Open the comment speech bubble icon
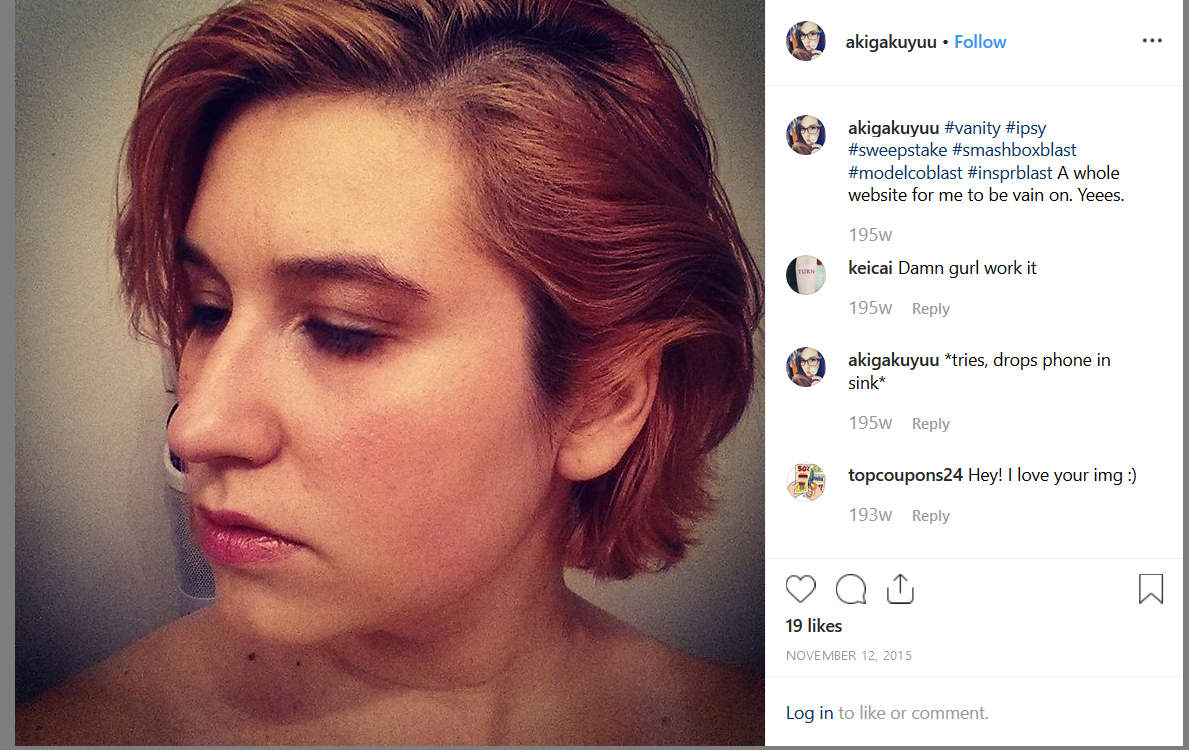The image size is (1189, 750). 851,589
